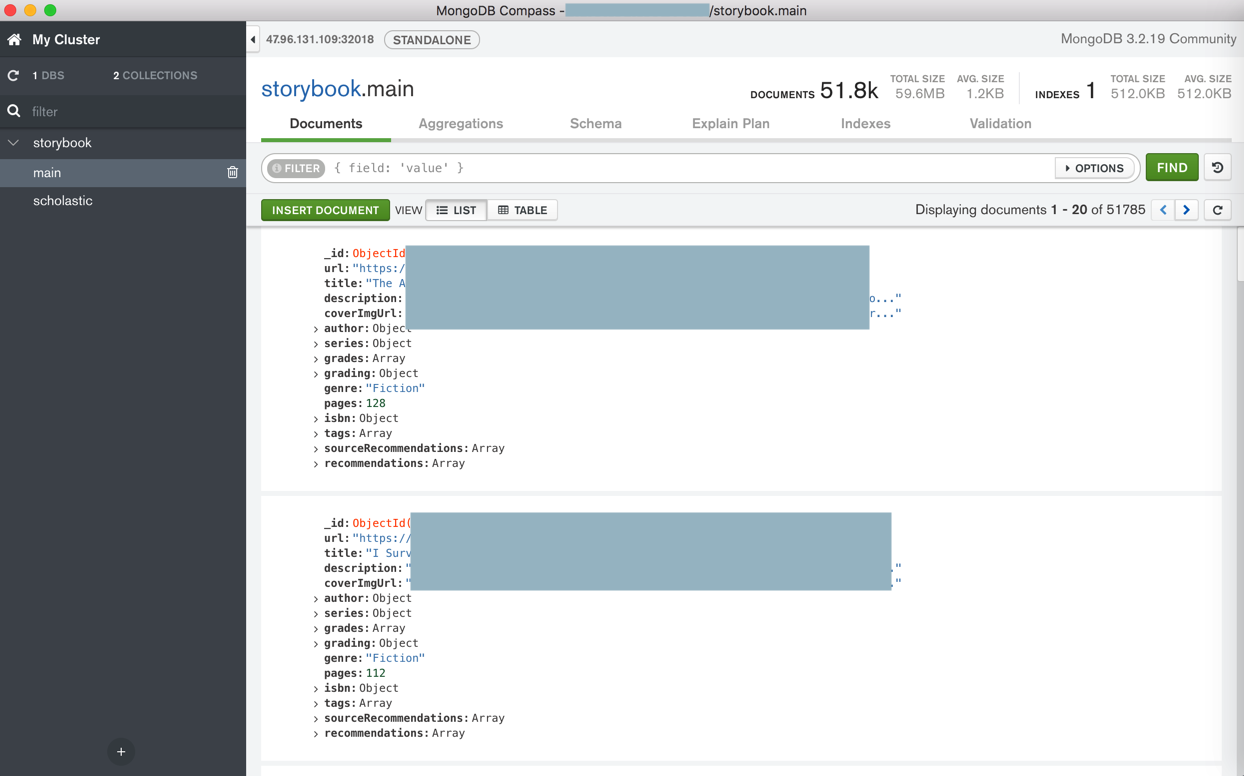This screenshot has height=776, width=1244.
Task: Delete the main collection via trash icon
Action: coord(232,173)
